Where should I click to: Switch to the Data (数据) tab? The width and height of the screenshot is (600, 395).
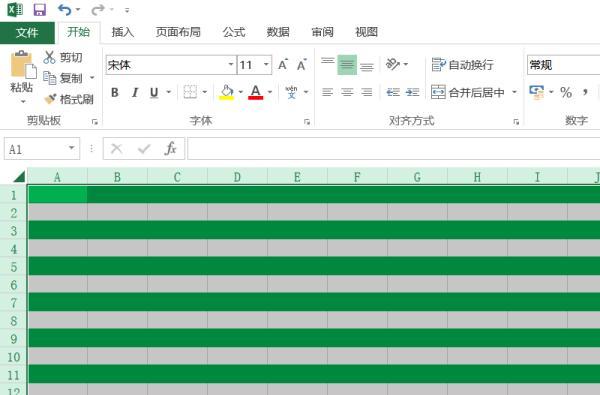pyautogui.click(x=278, y=32)
